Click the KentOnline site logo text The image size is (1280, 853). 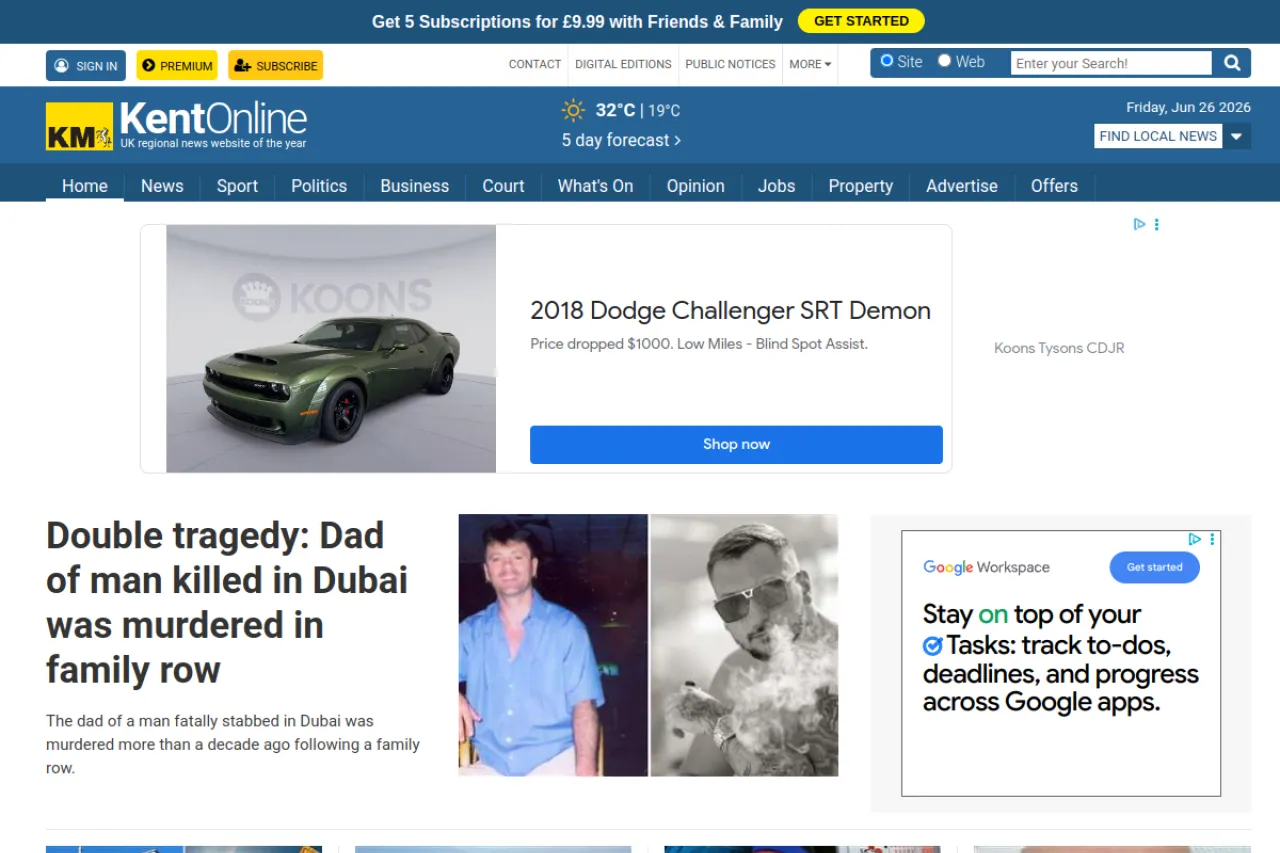pos(213,119)
